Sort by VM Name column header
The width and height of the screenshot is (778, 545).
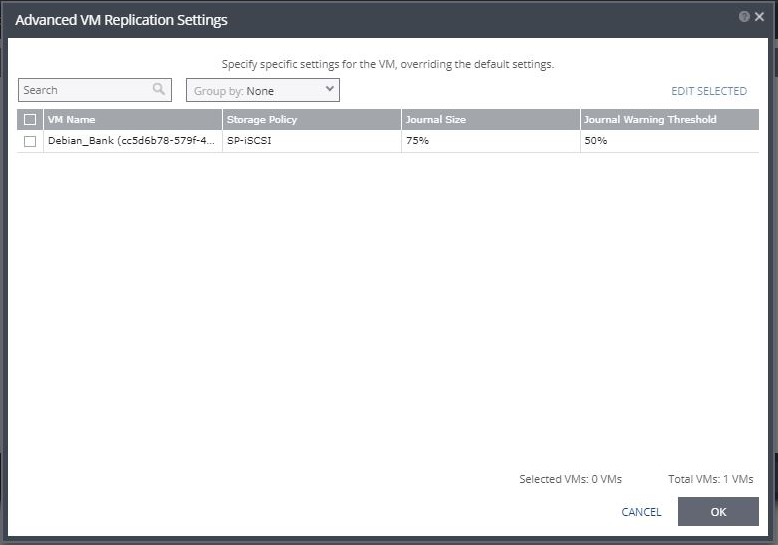(x=133, y=120)
